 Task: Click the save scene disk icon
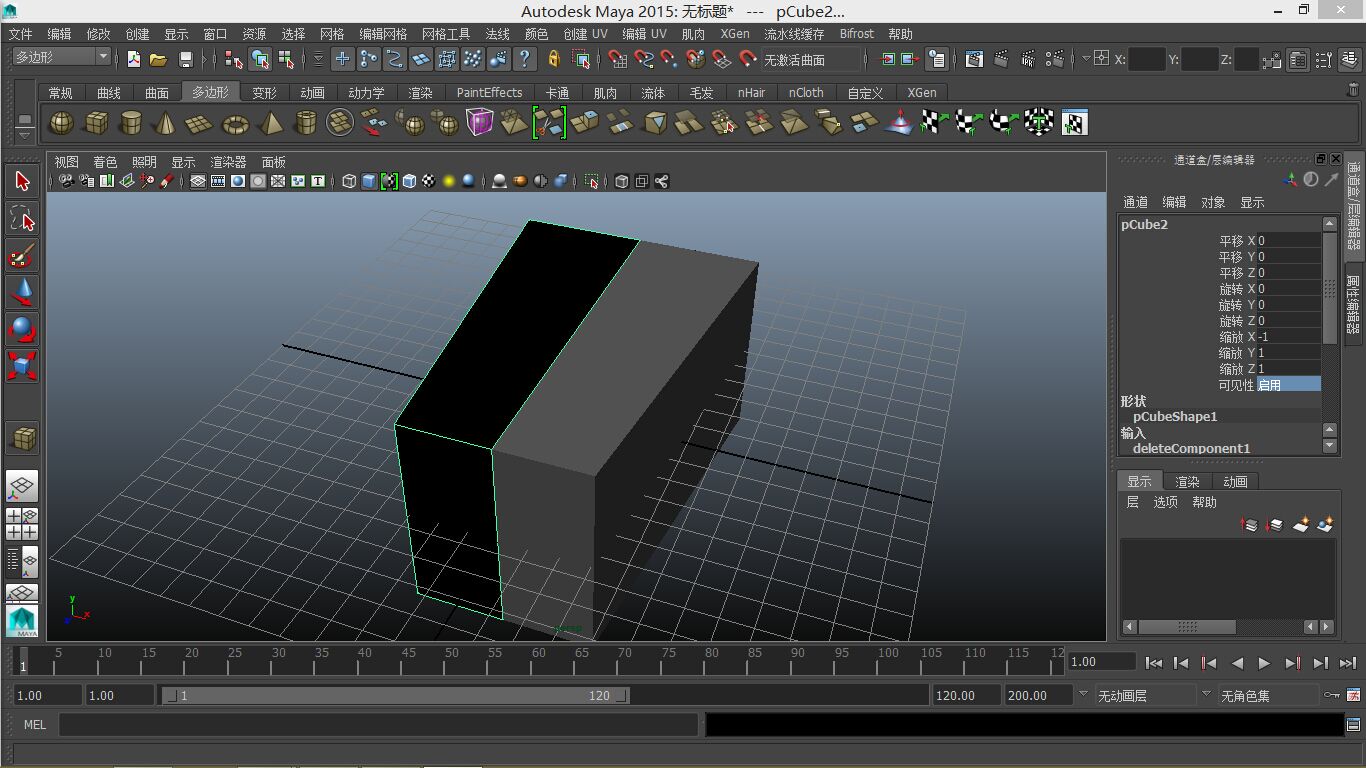185,59
